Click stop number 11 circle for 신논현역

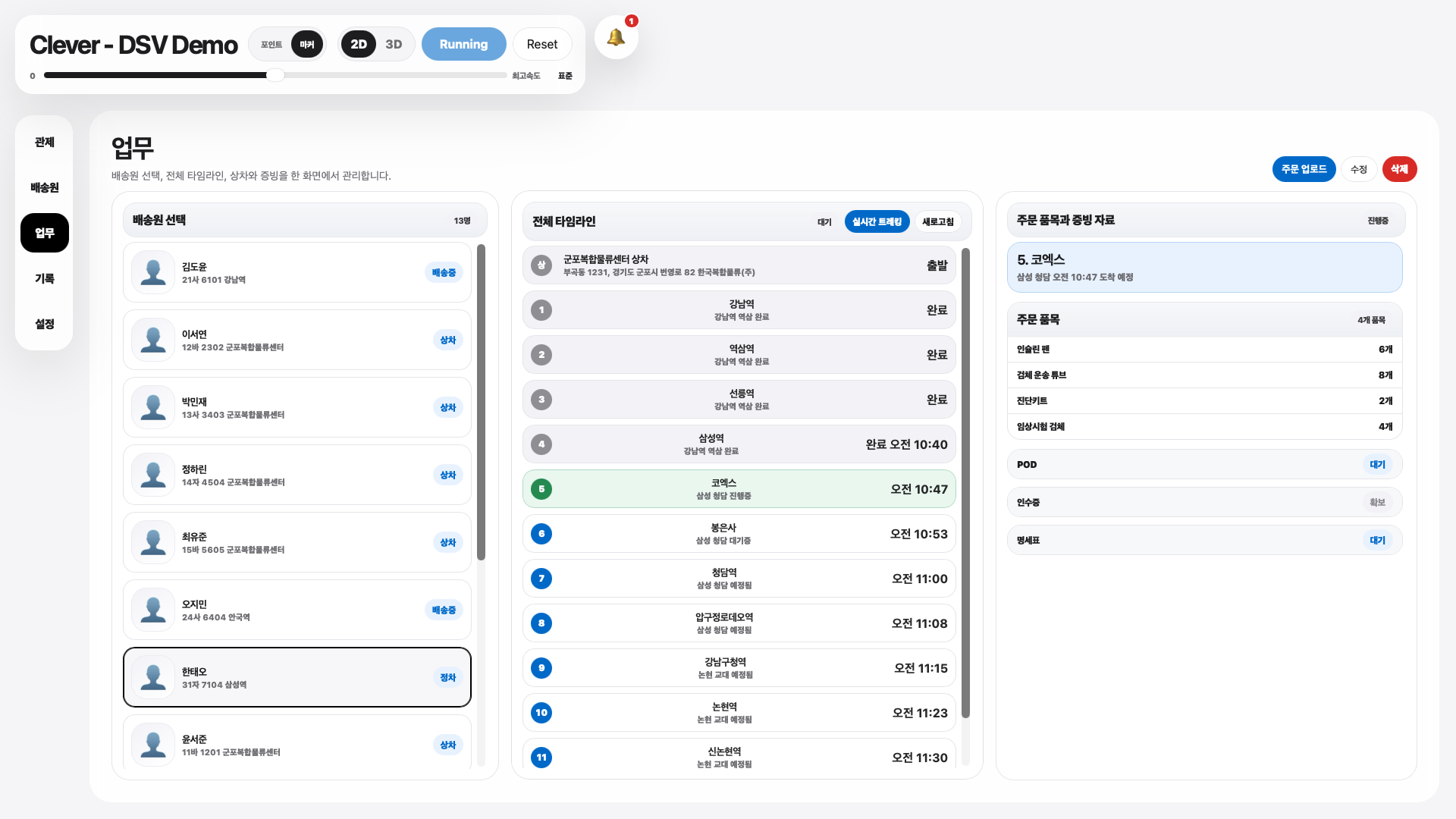(x=541, y=758)
